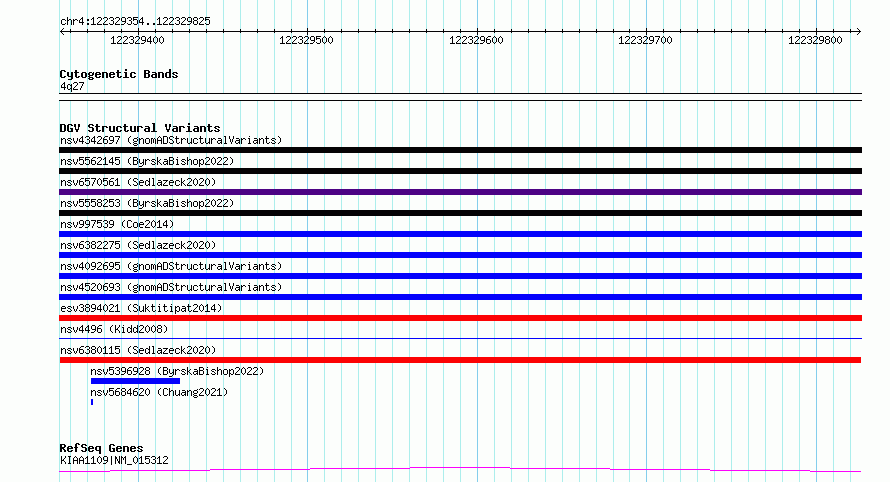Open the nsv997539 Coe2014 label

pos(117,224)
